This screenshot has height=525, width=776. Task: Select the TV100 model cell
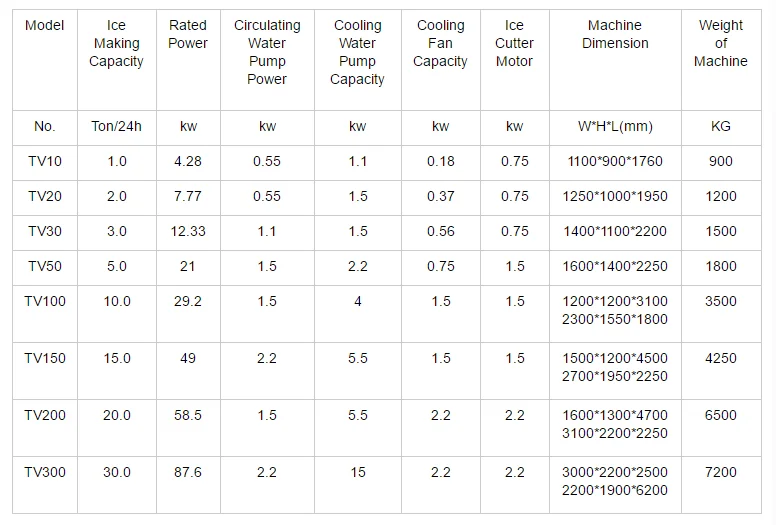(44, 301)
